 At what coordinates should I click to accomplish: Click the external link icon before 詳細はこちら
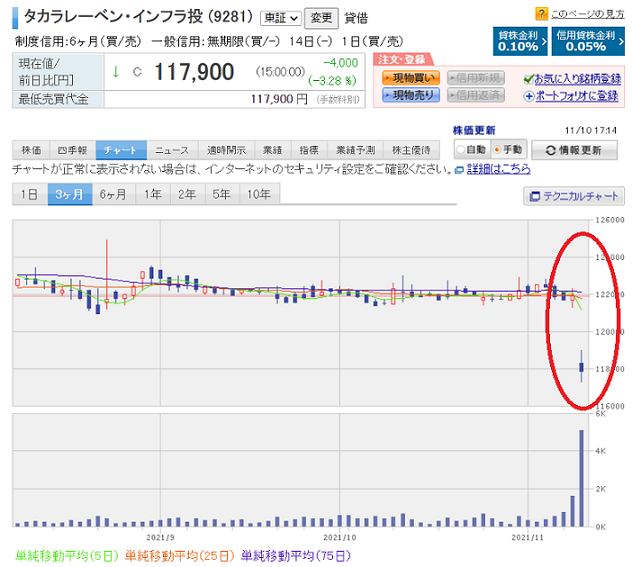pyautogui.click(x=459, y=170)
